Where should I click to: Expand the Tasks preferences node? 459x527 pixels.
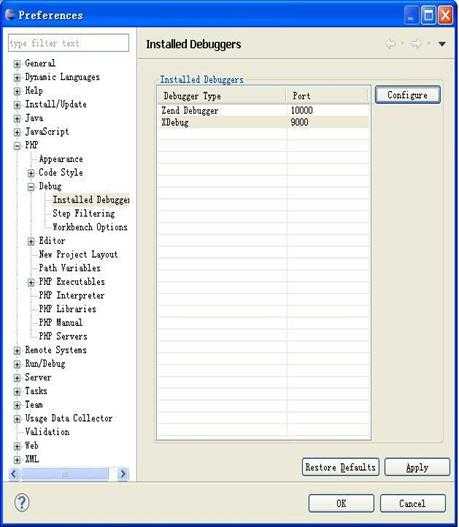pos(17,392)
